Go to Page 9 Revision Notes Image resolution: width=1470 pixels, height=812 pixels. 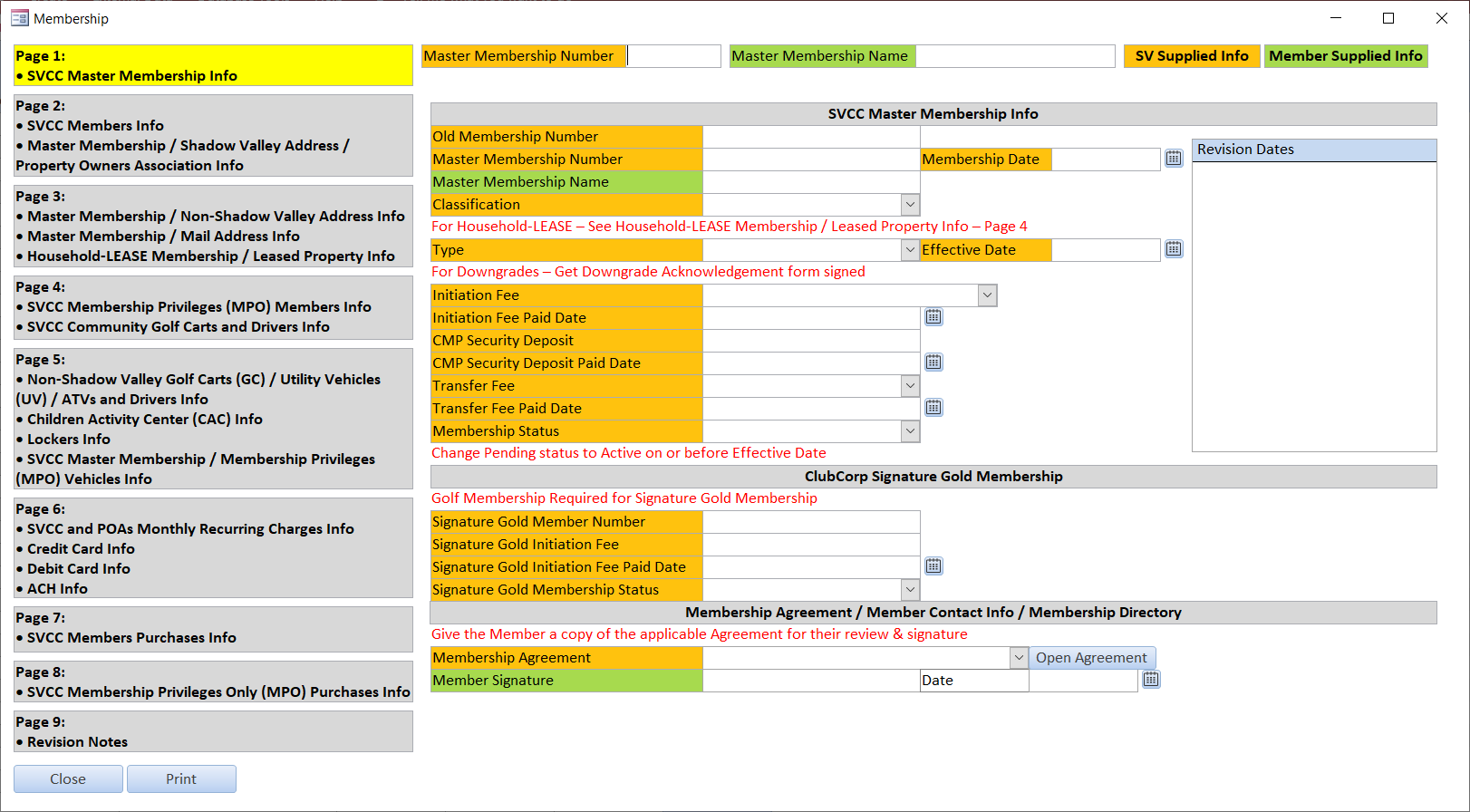click(213, 731)
